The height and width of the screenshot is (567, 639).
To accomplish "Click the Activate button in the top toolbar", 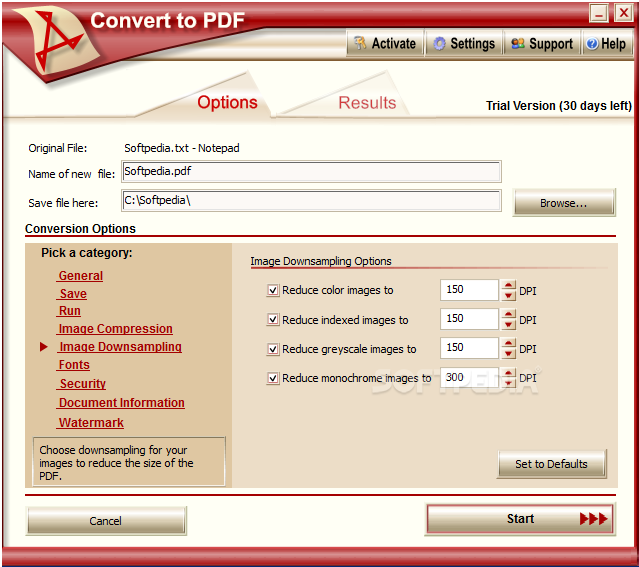I will coord(385,43).
